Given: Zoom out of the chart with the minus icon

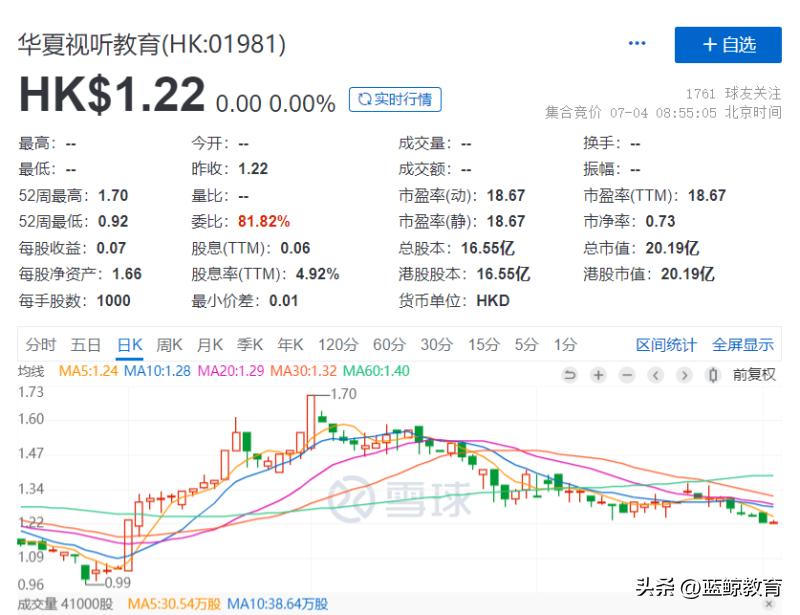Looking at the screenshot, I should 627,374.
